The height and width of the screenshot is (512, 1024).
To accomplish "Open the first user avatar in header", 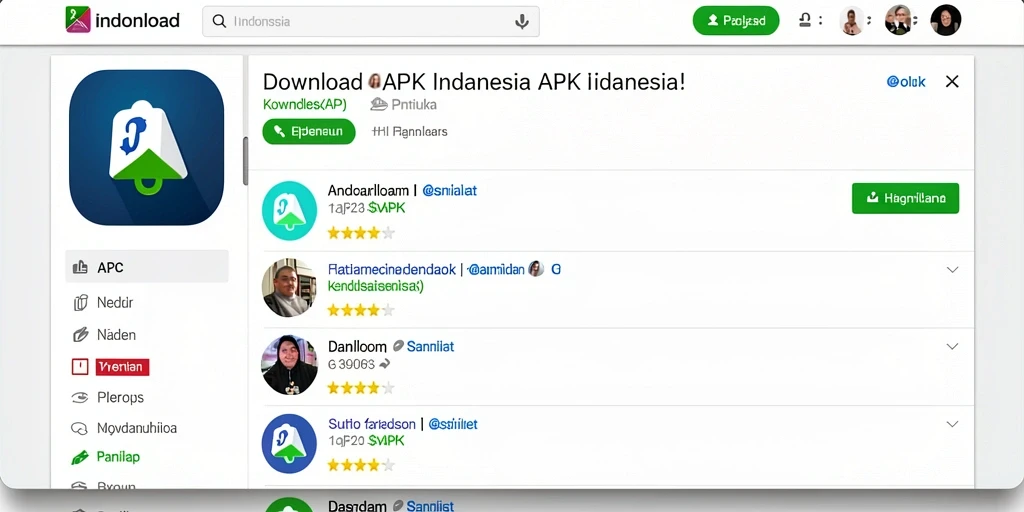I will click(x=852, y=21).
